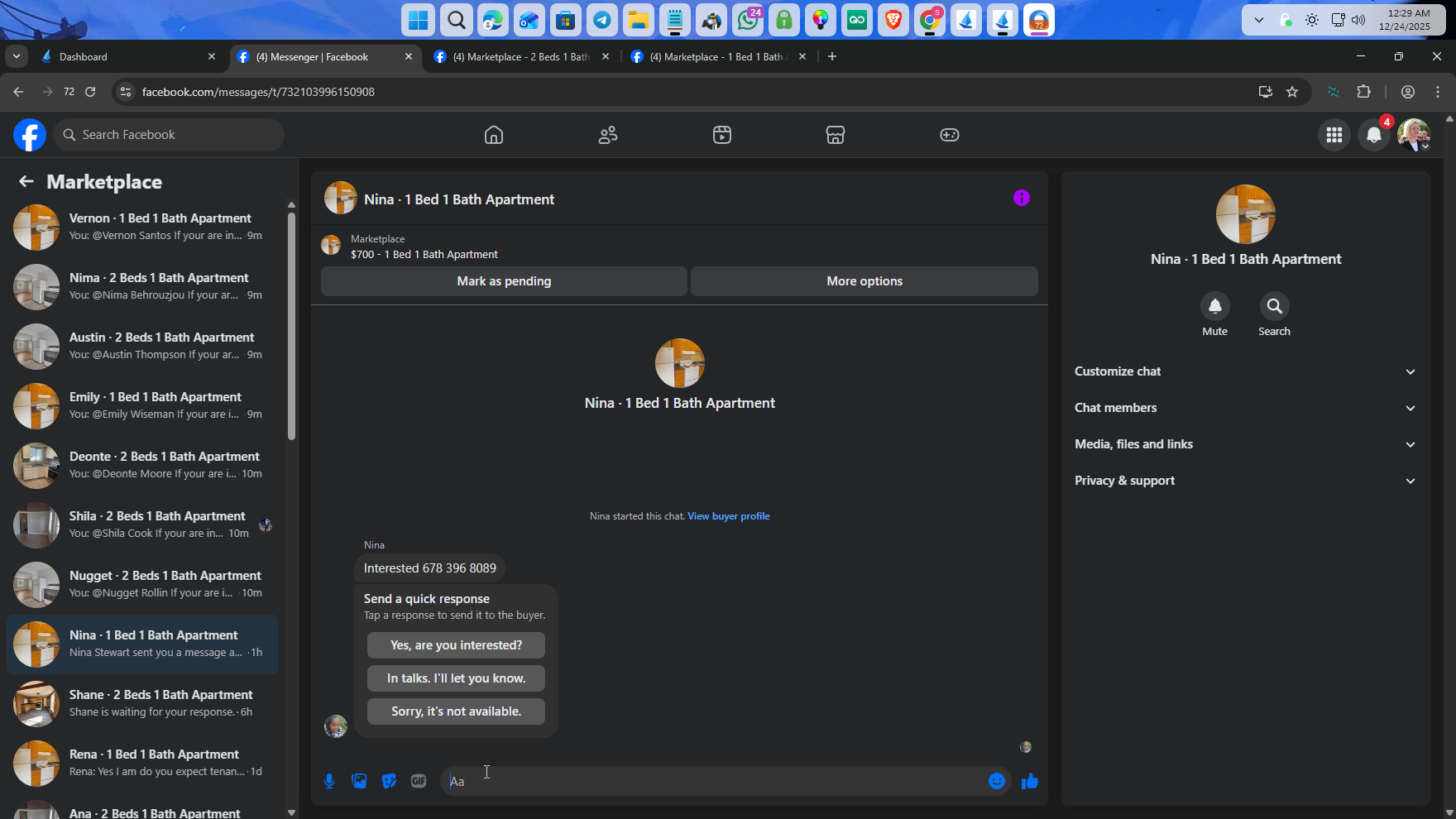The image size is (1456, 819).
Task: Choose a sticker icon
Action: tap(389, 781)
